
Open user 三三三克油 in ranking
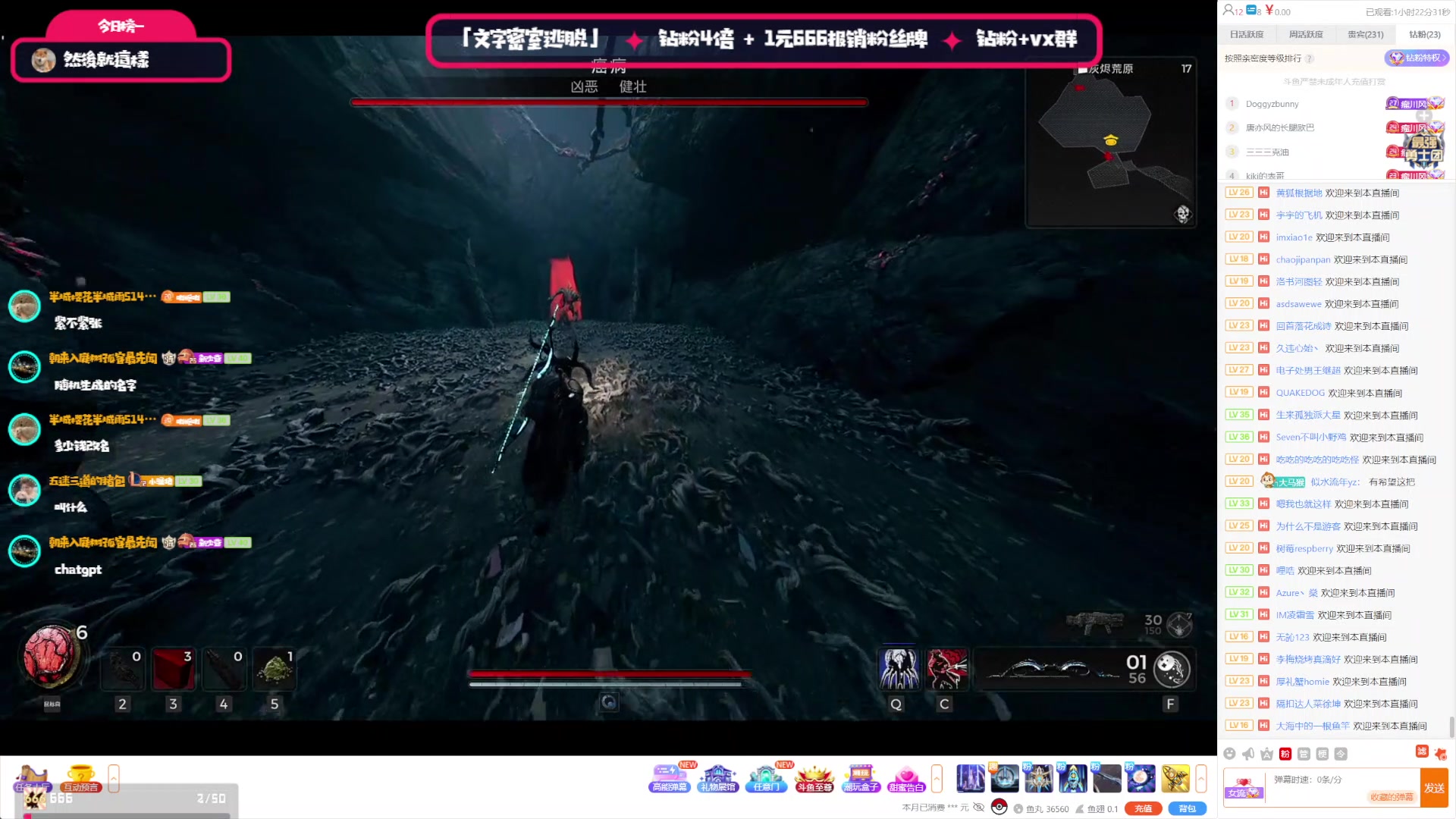(x=1267, y=152)
